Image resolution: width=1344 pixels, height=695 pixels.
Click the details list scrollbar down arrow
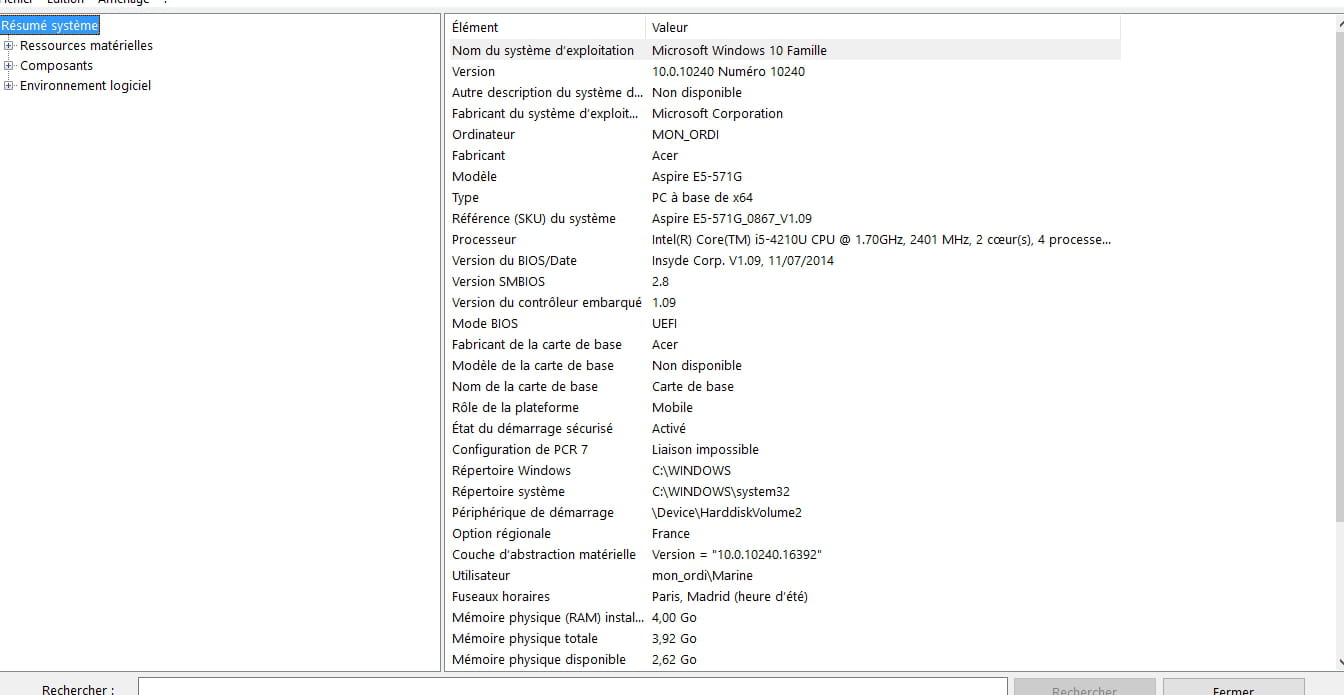[x=1338, y=661]
